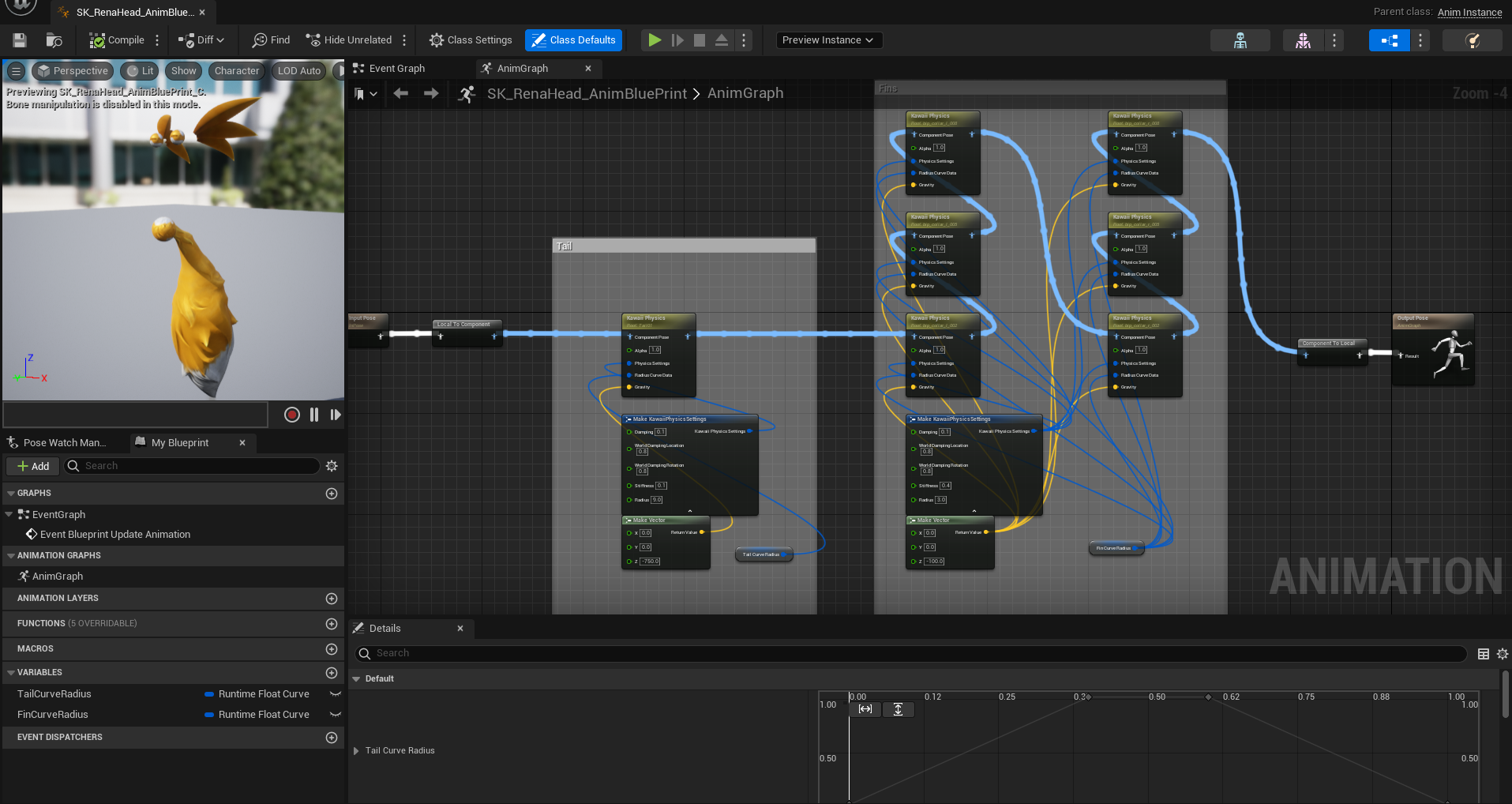Screen dimensions: 1512x804
Task: Switch to Skeletal Mesh editor mode
Action: coord(1303,40)
